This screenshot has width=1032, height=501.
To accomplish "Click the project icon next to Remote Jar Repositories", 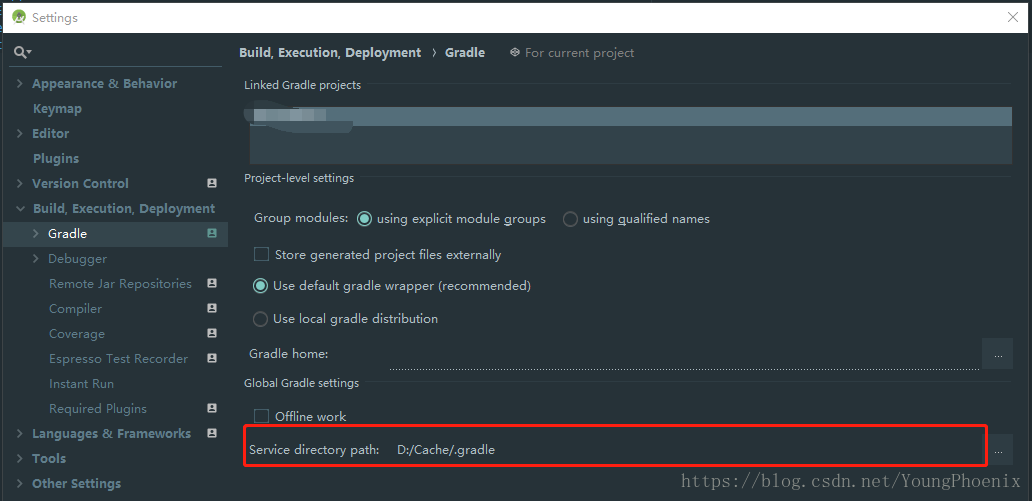I will [212, 283].
